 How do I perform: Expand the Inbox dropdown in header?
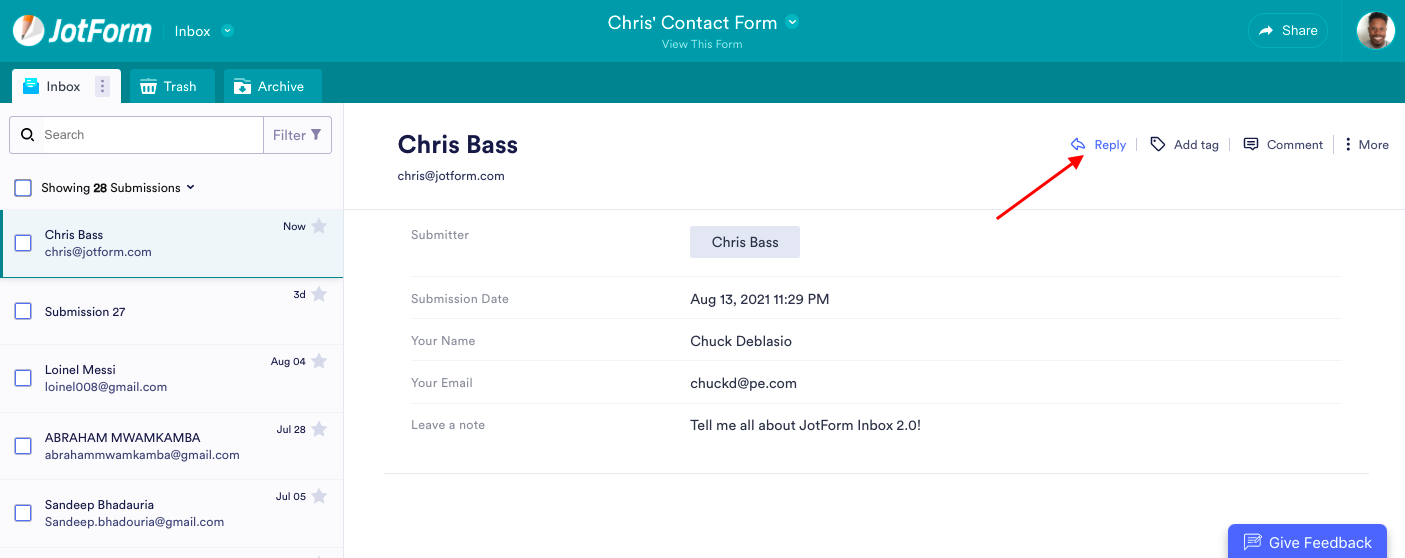pyautogui.click(x=227, y=31)
